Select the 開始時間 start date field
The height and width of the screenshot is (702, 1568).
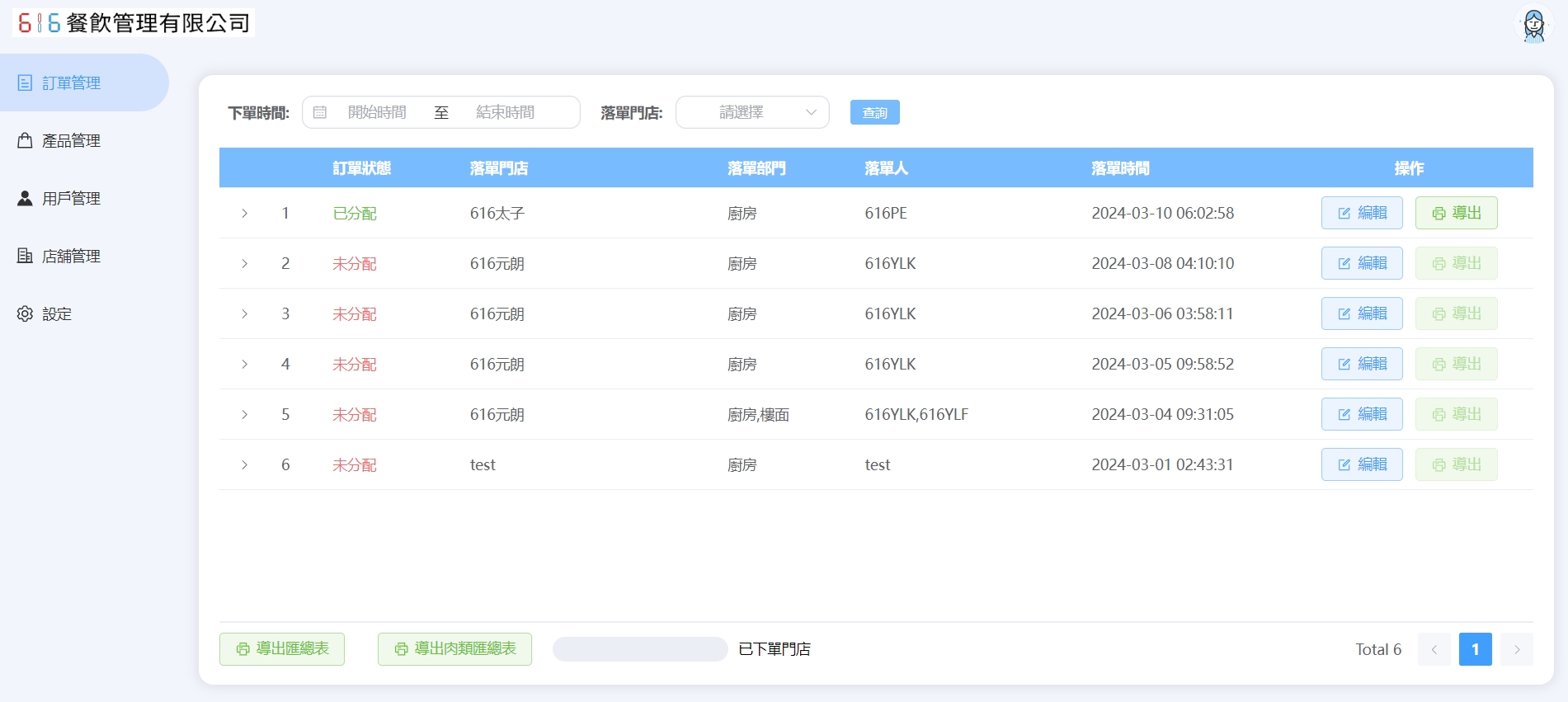377,112
